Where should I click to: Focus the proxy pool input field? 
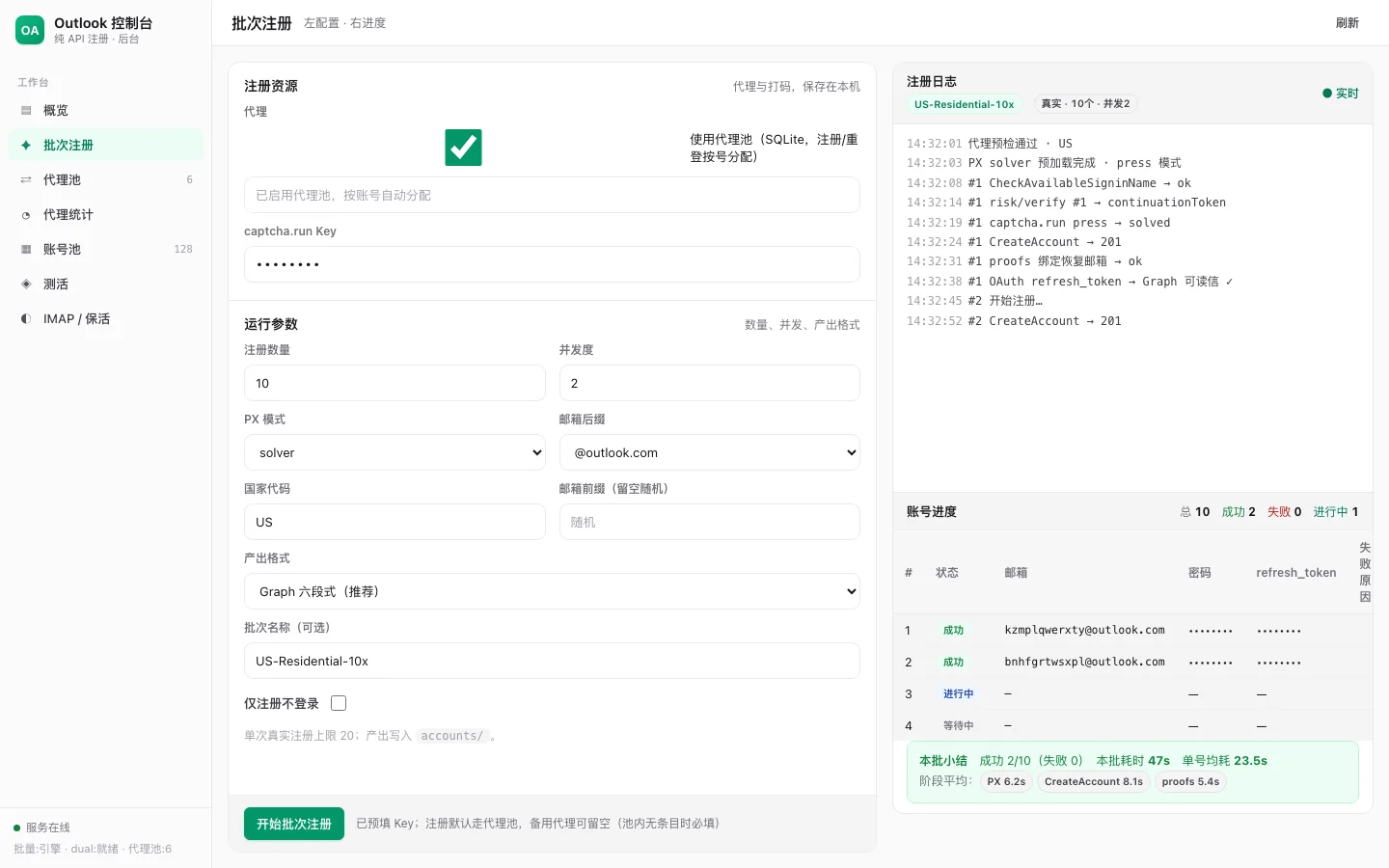coord(552,195)
